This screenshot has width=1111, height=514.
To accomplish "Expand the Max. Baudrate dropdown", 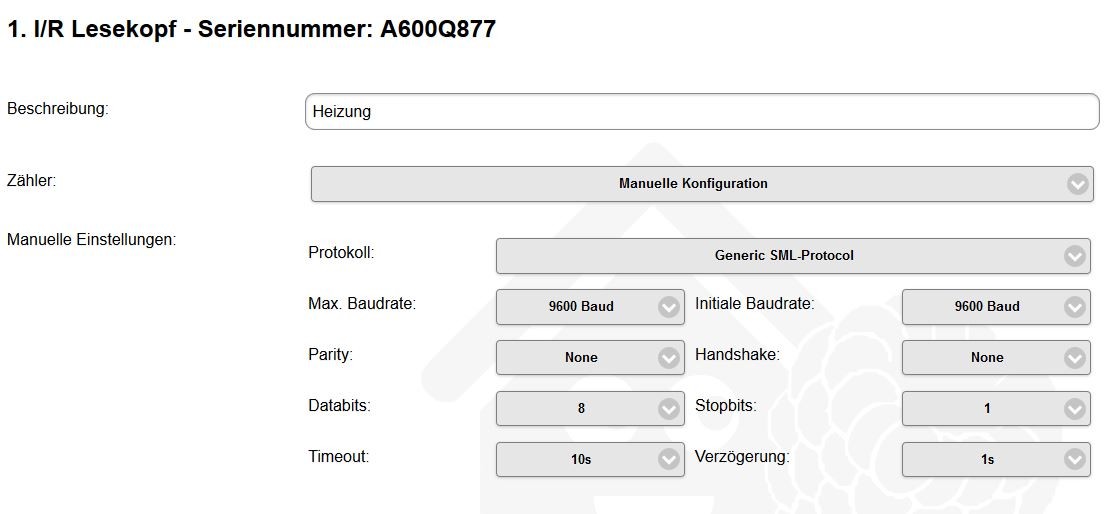I will 580,307.
